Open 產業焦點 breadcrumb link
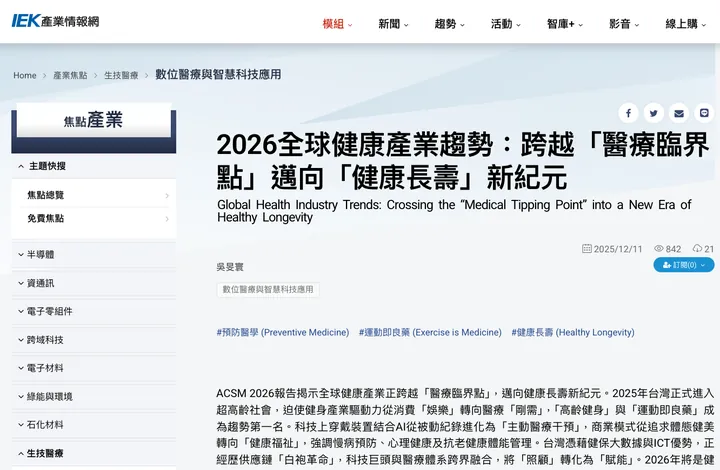Screen dimensions: 720x470 pos(70,75)
